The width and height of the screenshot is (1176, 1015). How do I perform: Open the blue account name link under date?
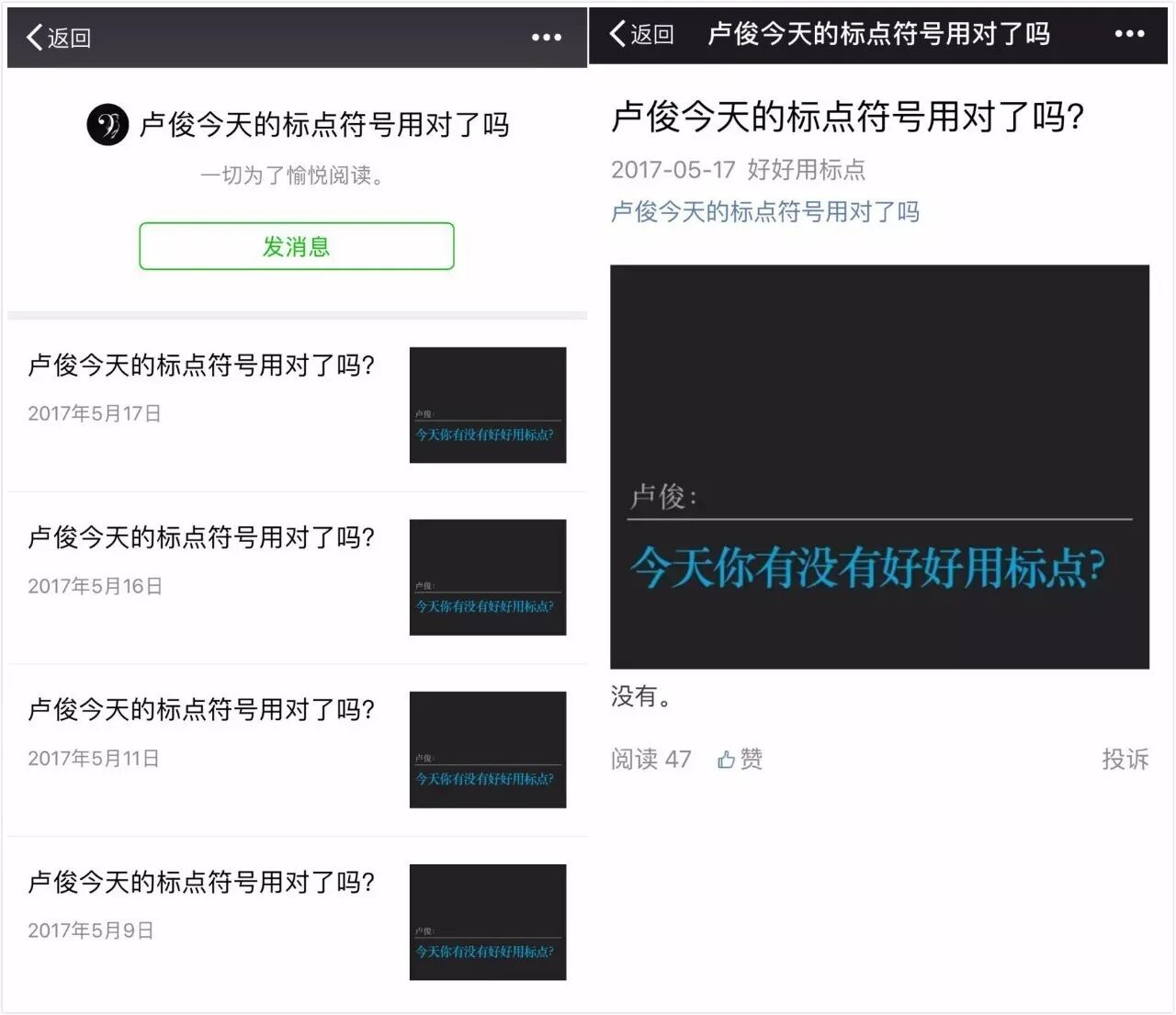click(x=764, y=212)
